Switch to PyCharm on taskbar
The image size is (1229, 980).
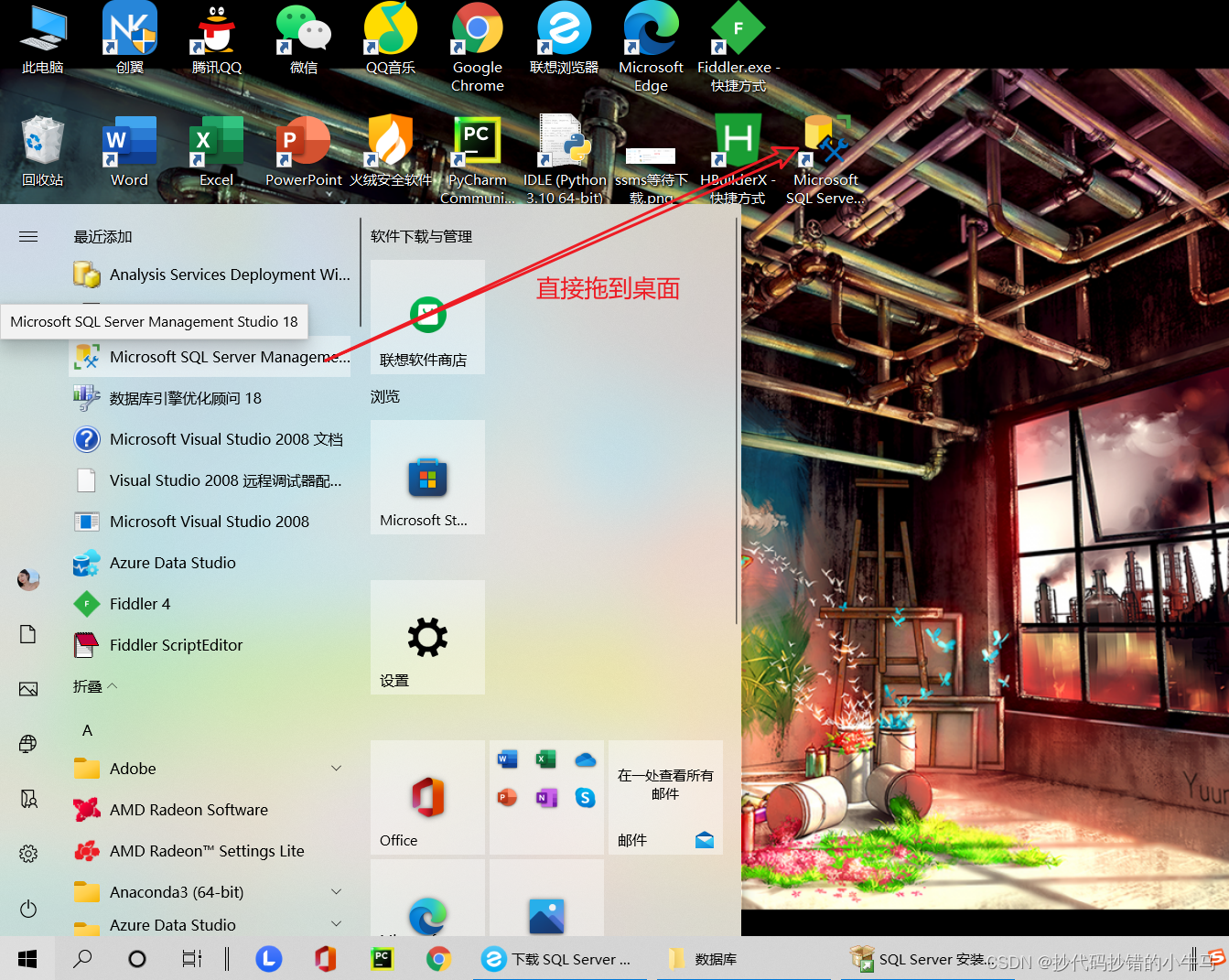382,959
